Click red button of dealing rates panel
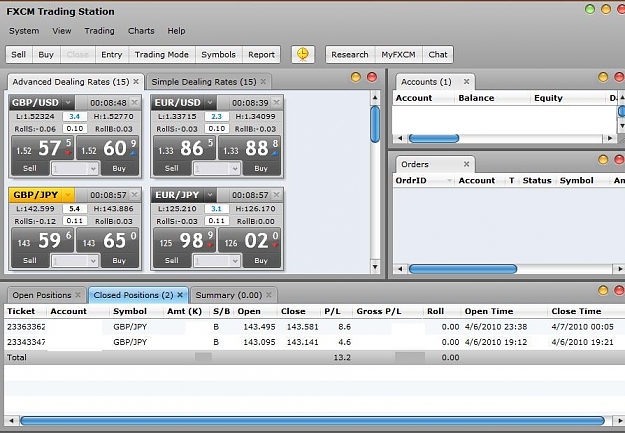Screen dimensions: 625x433 tap(372, 77)
